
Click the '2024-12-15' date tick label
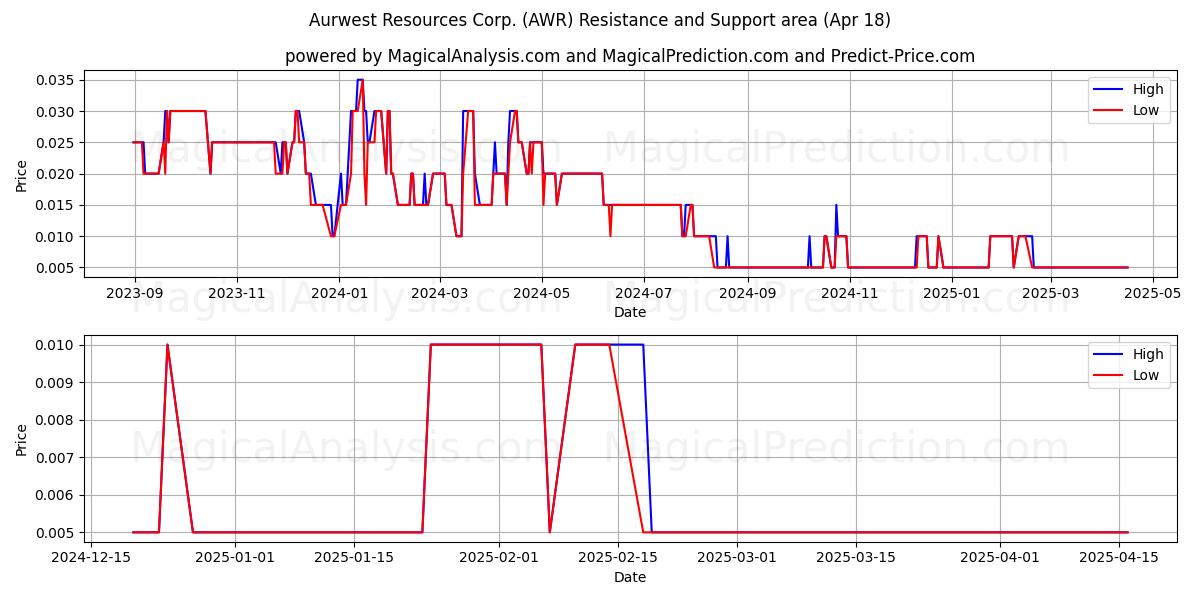[x=92, y=557]
